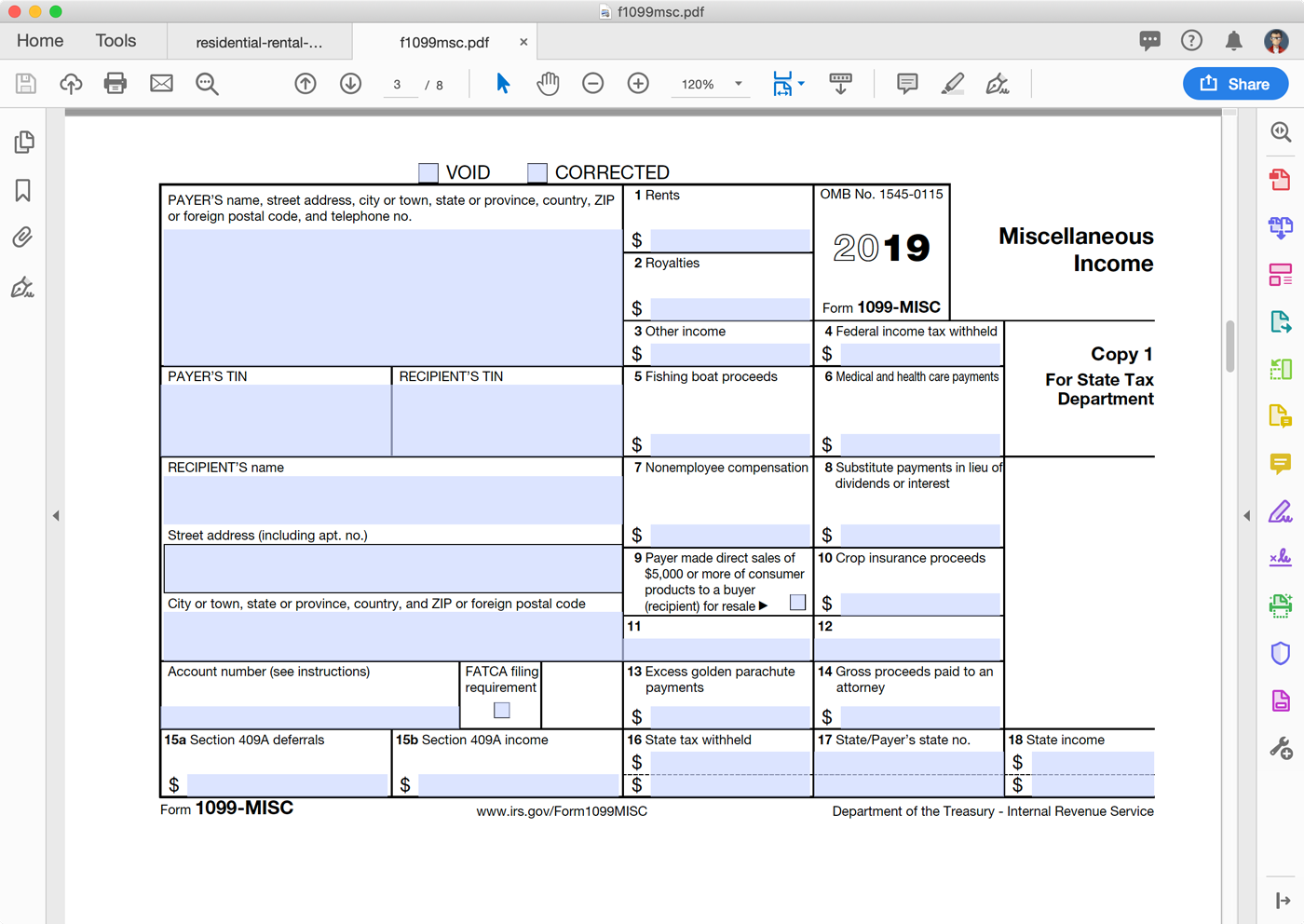Screen dimensions: 1304x924
Task: Click the Bookmarks icon in left panel
Action: point(22,190)
